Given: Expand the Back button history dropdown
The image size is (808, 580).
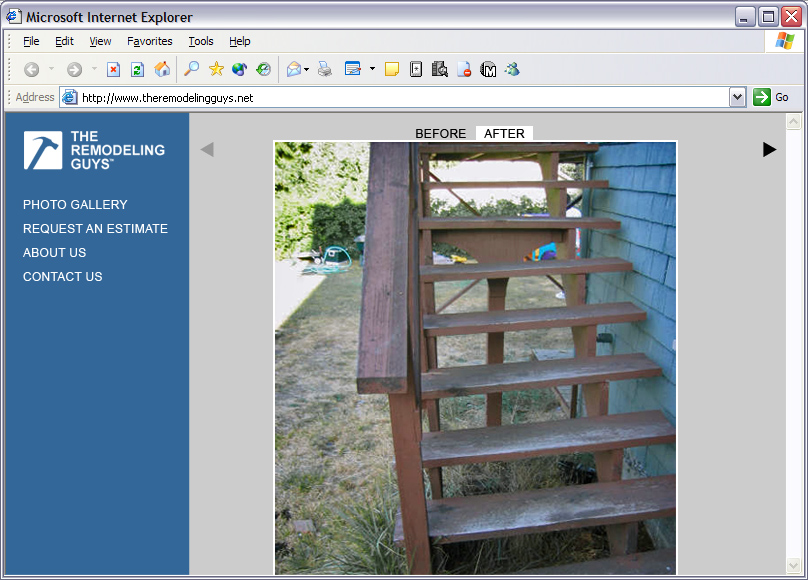Looking at the screenshot, I should point(51,69).
